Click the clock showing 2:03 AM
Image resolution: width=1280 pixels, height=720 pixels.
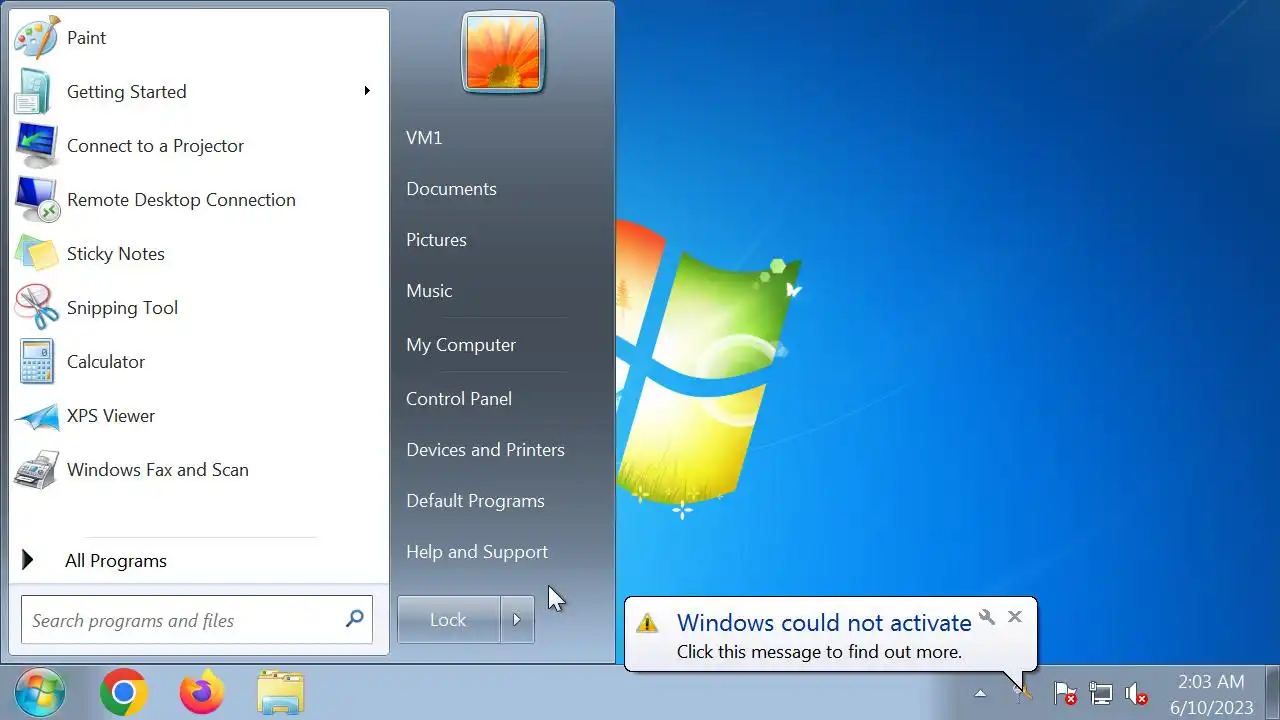coord(1211,682)
